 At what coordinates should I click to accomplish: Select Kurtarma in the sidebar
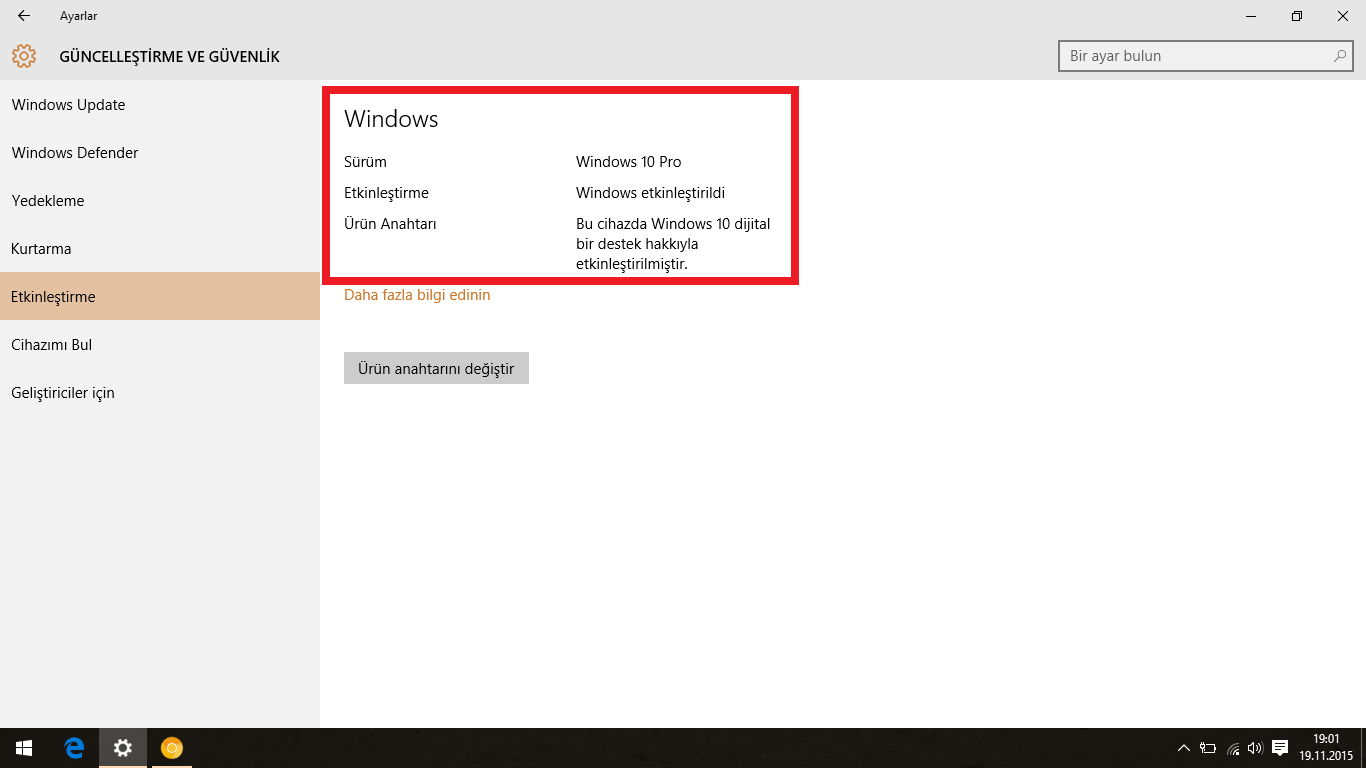41,249
